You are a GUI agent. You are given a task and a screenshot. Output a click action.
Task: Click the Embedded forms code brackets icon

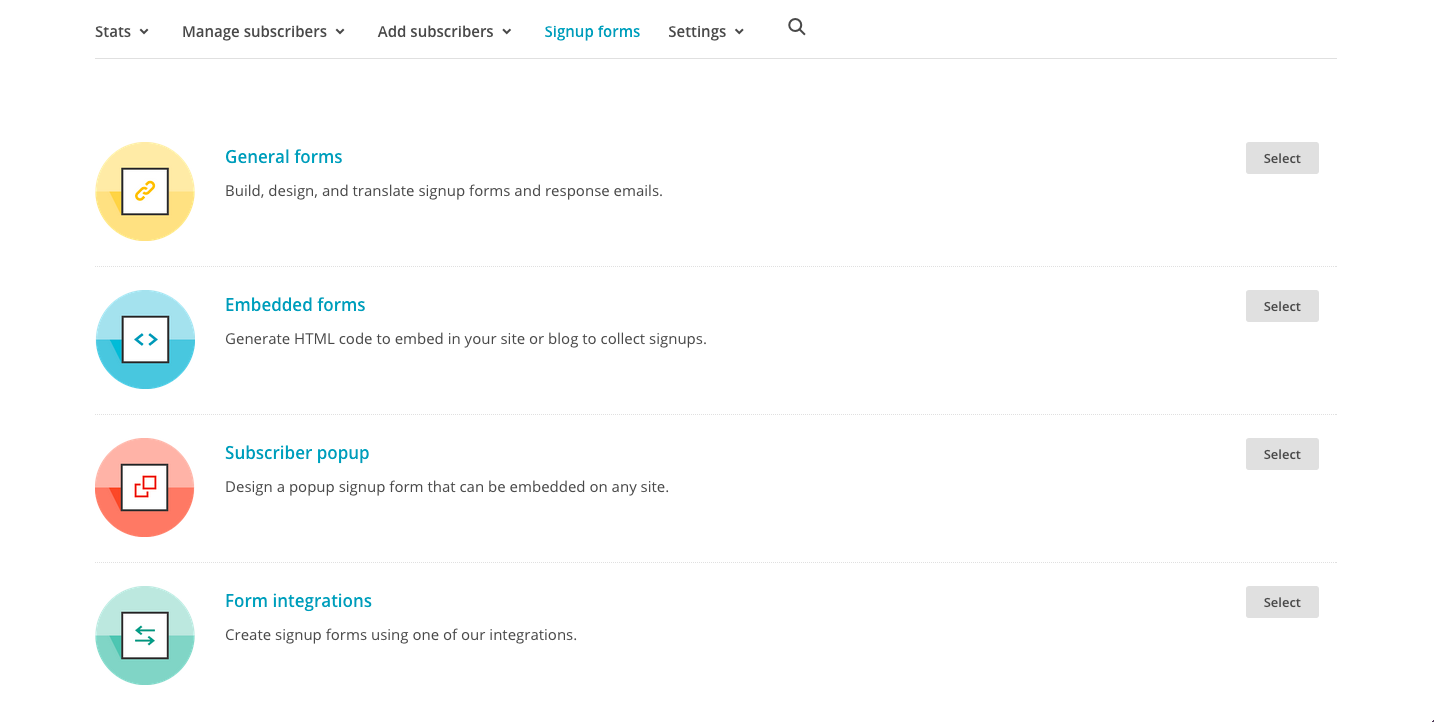144,339
